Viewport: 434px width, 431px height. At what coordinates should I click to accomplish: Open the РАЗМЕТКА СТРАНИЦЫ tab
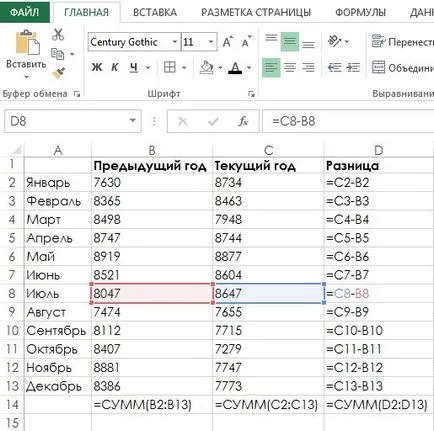coord(256,12)
